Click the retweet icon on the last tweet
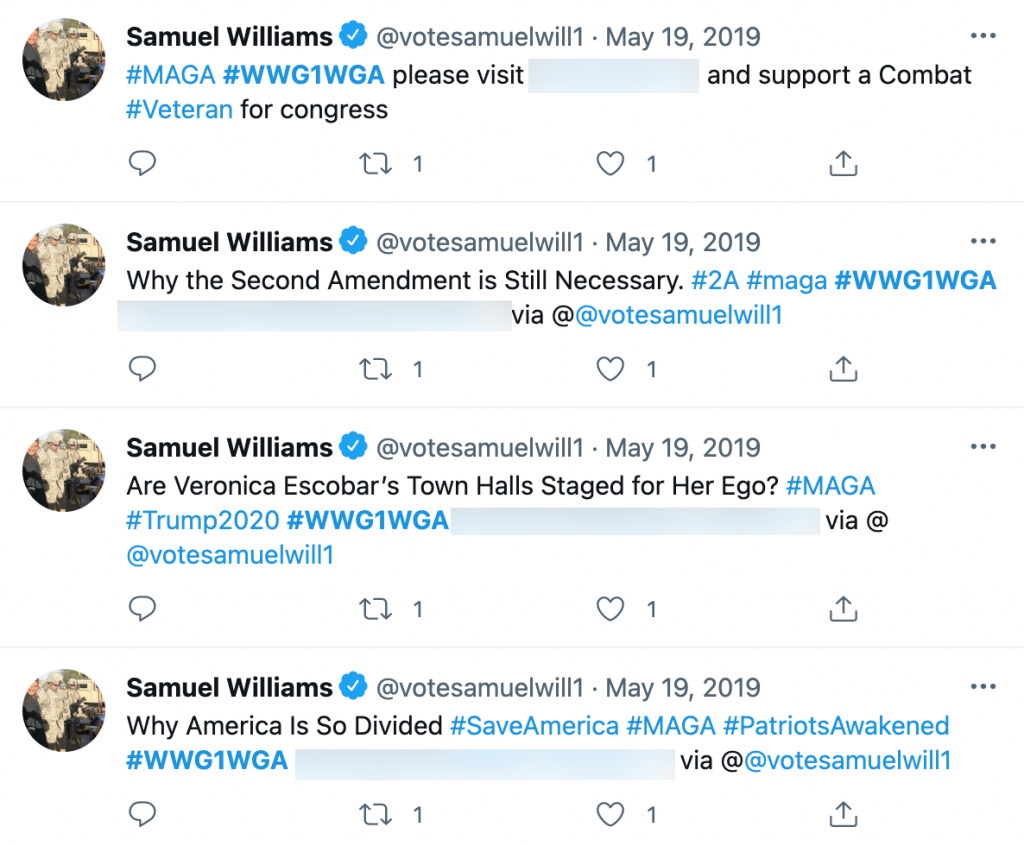This screenshot has height=846, width=1024. pos(375,814)
